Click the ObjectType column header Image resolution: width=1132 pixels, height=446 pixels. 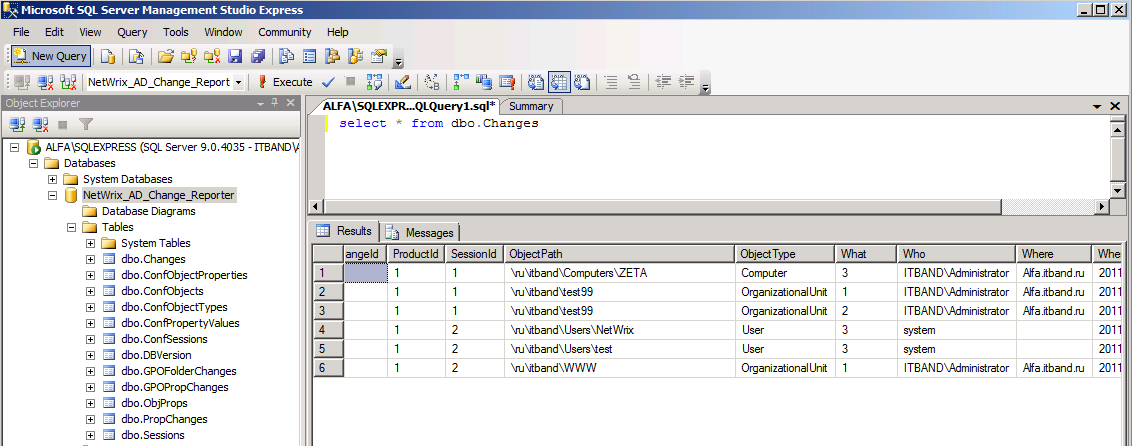pyautogui.click(x=785, y=254)
